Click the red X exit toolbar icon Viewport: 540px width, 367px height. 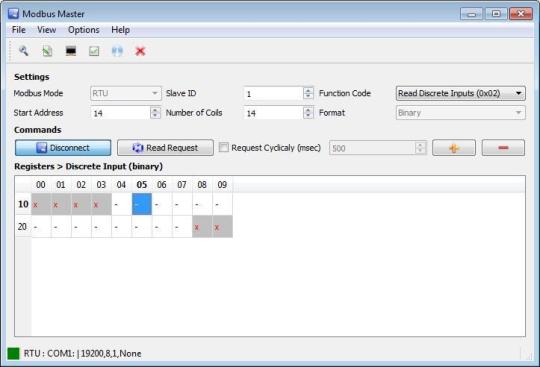click(x=140, y=51)
